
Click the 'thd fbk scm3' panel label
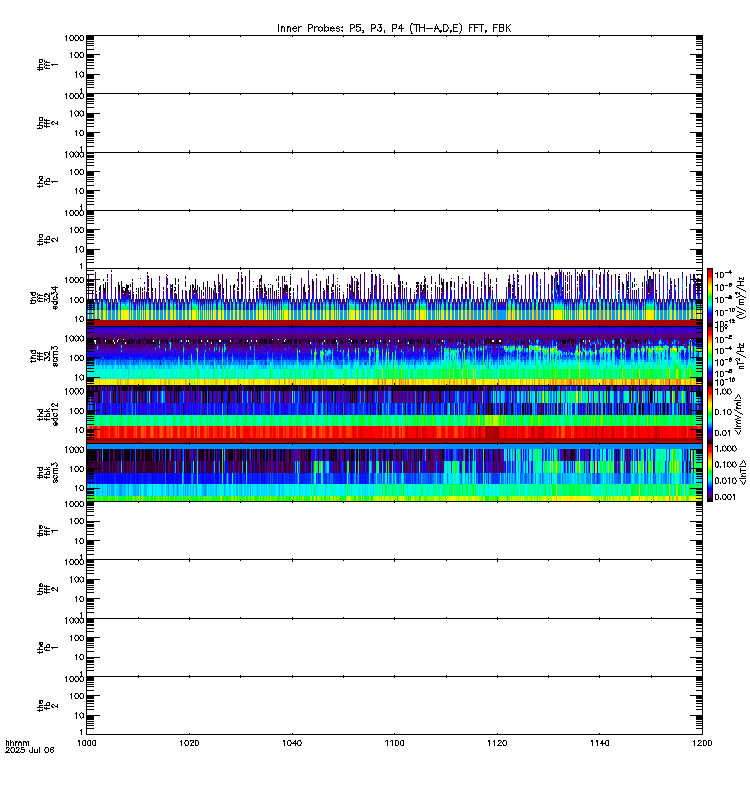click(47, 472)
